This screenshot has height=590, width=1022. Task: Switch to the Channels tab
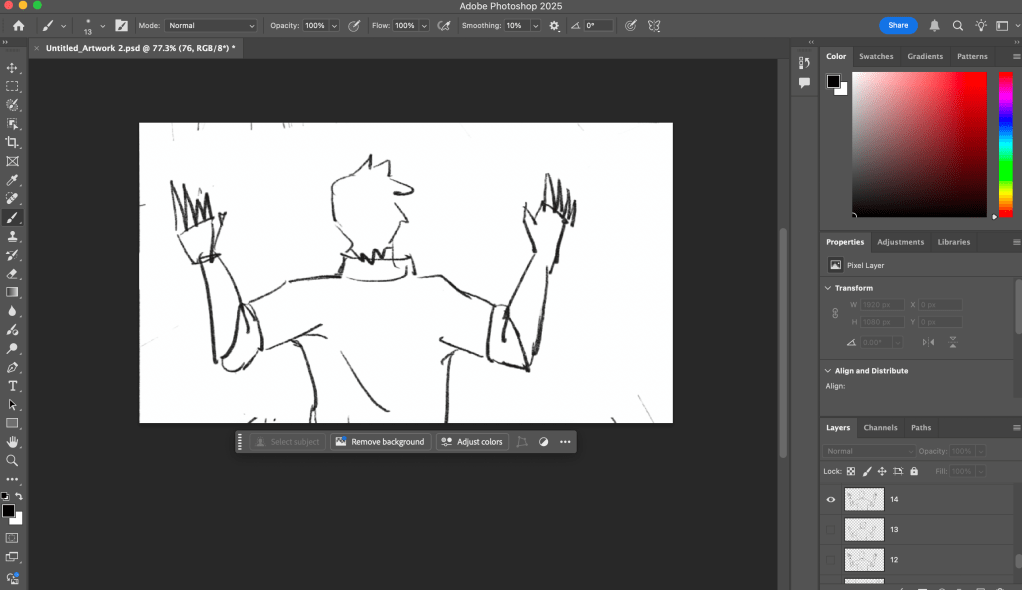pos(880,428)
